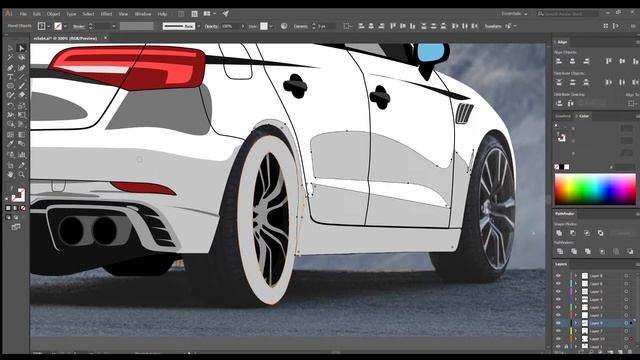Select the Type tool
The image size is (640, 360).
[x=11, y=77]
